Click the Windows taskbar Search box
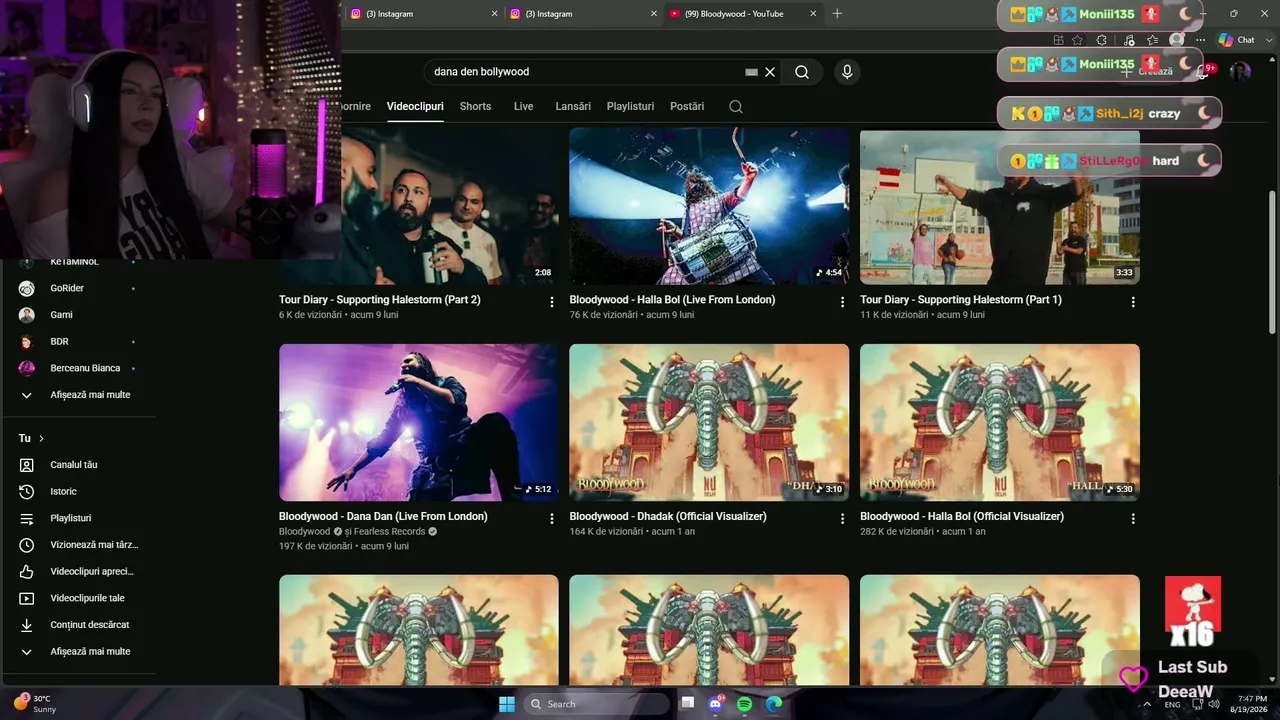 pos(597,704)
